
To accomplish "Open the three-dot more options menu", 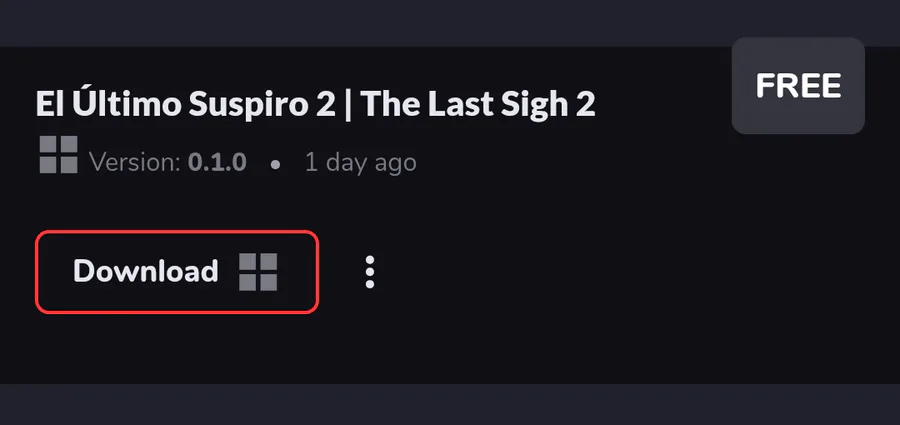I will 370,272.
